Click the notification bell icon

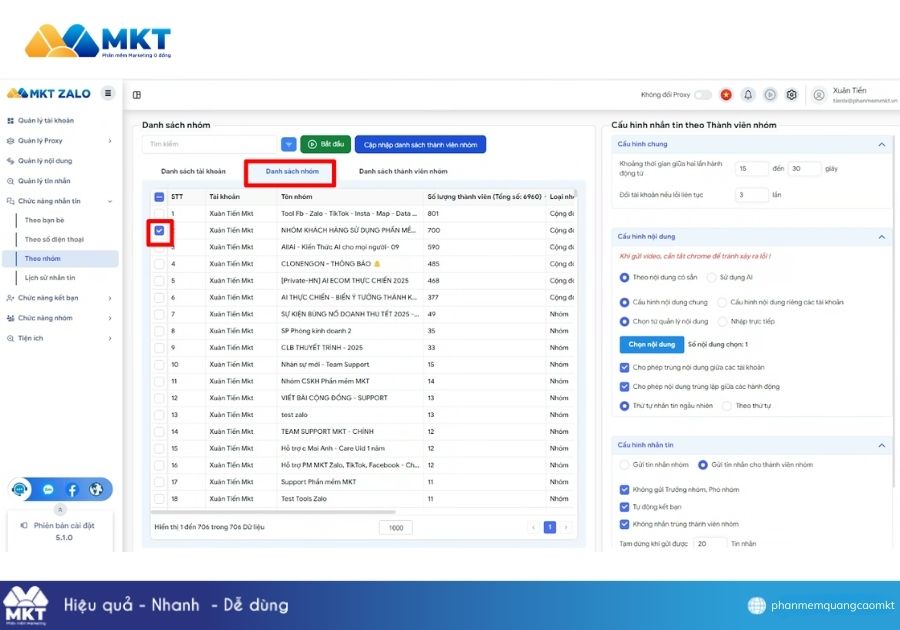pos(748,95)
